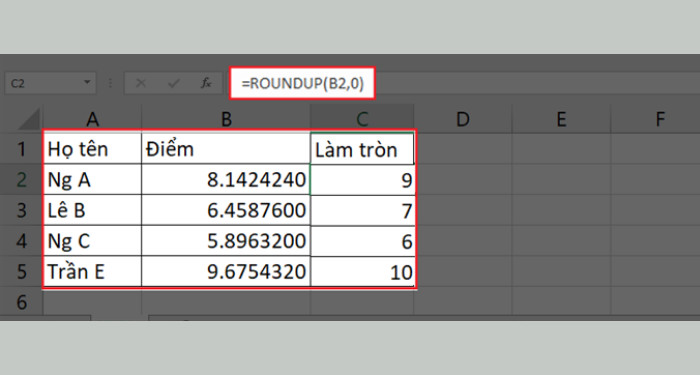Select row 2 header
Image resolution: width=700 pixels, height=375 pixels.
tap(21, 179)
